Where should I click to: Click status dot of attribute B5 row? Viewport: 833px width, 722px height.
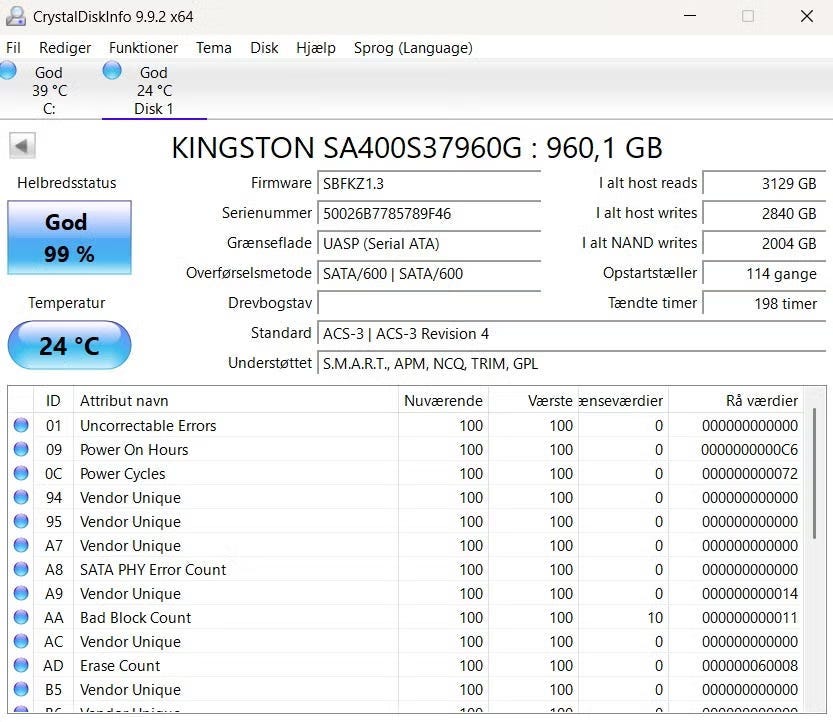coord(21,689)
